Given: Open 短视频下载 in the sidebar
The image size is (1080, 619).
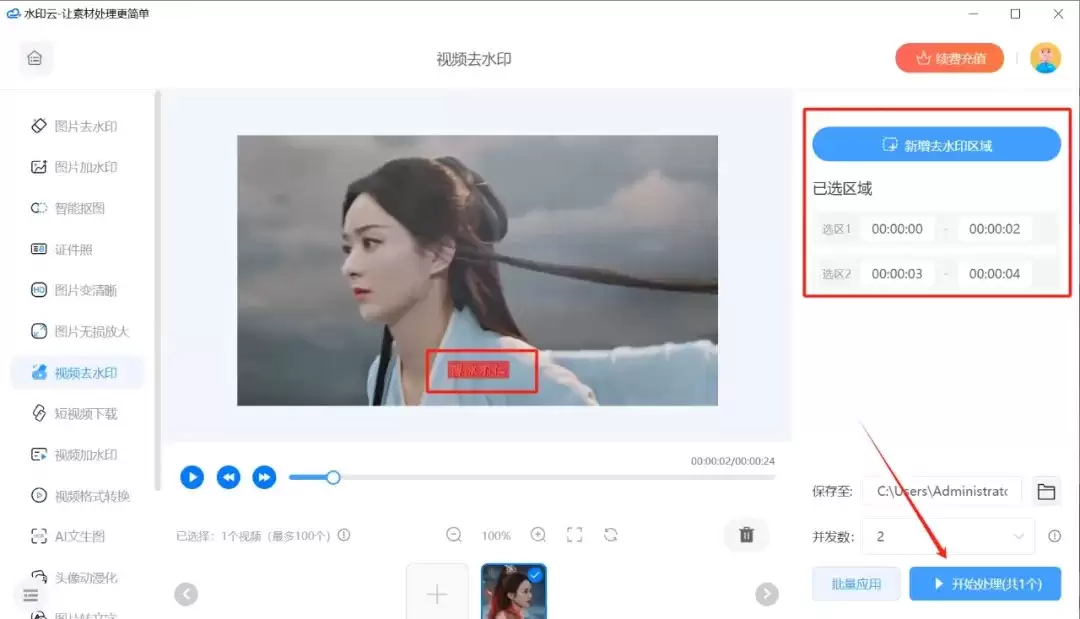Looking at the screenshot, I should point(74,413).
